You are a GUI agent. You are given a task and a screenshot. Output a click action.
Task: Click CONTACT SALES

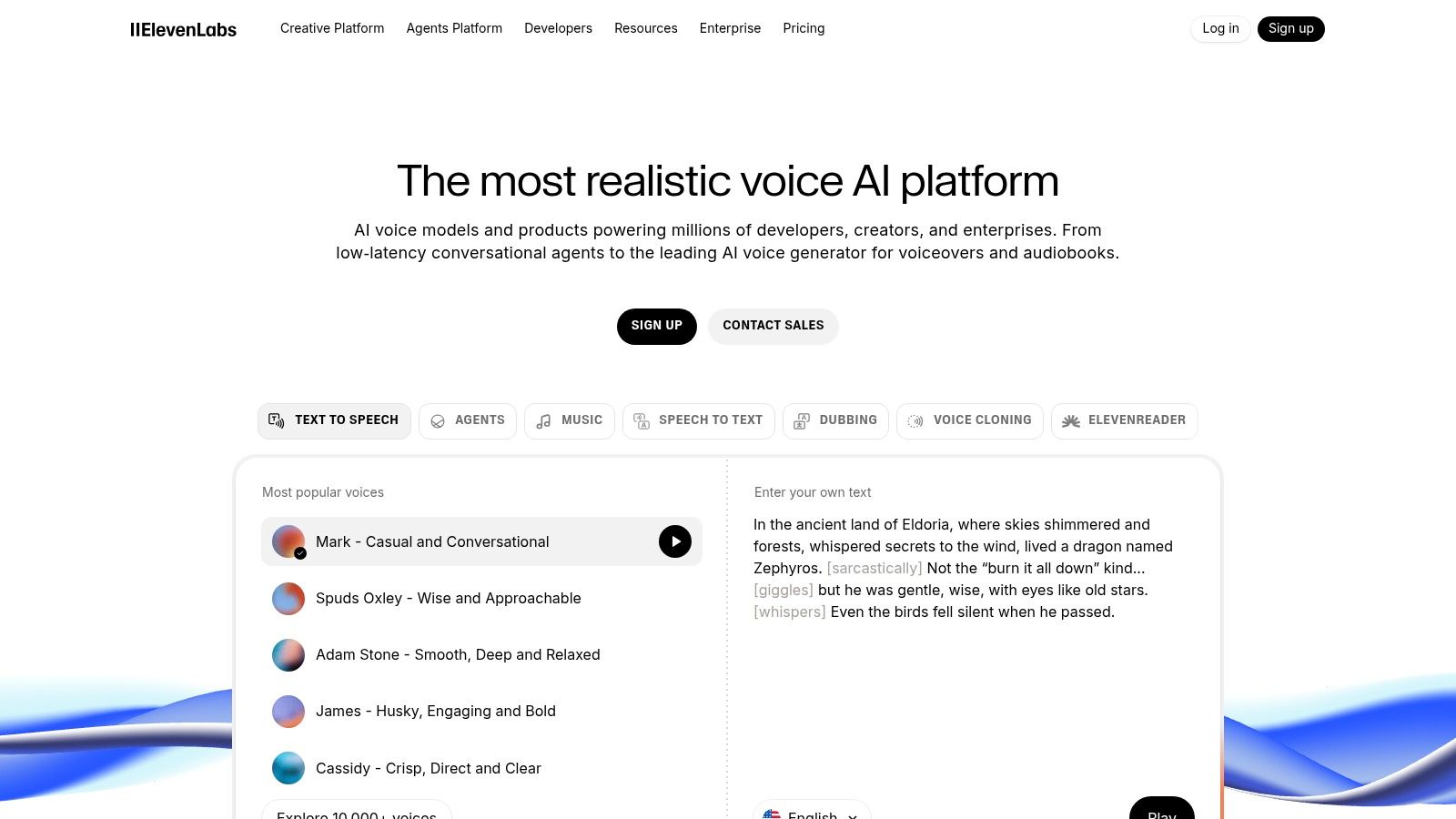click(773, 326)
